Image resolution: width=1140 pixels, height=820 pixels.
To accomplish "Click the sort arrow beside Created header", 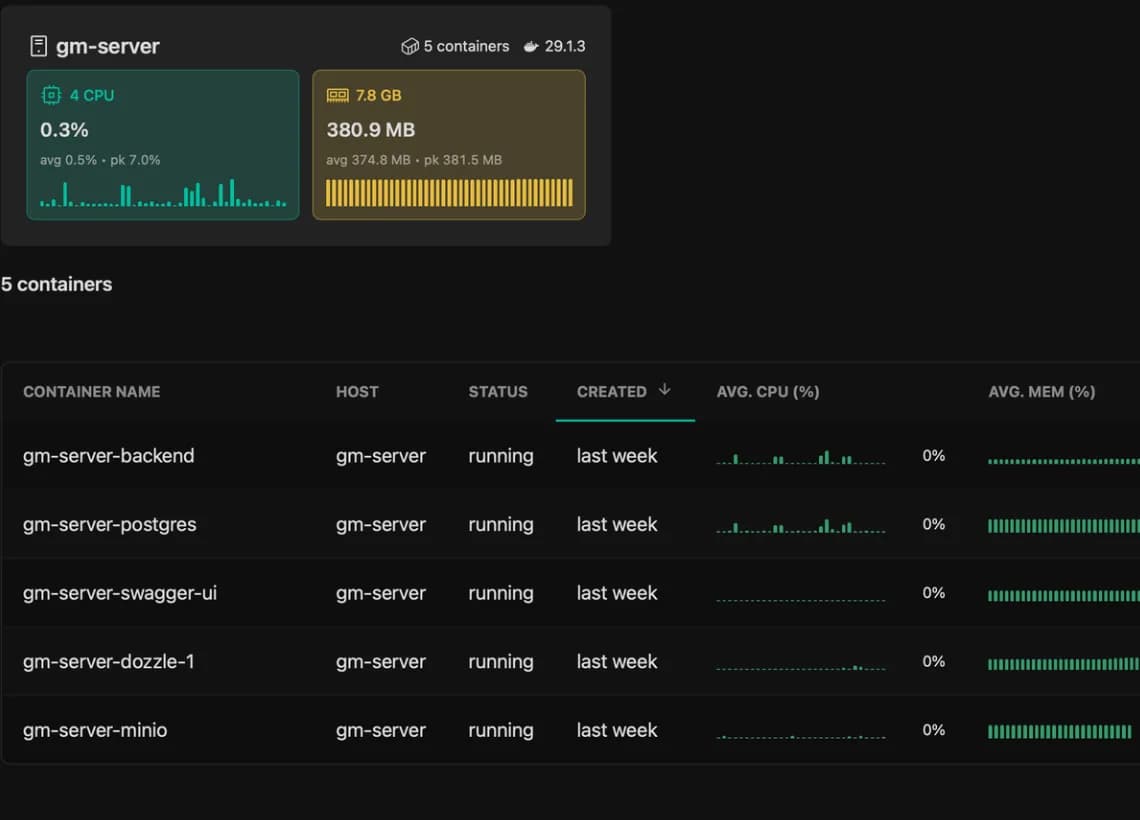I will coord(664,390).
